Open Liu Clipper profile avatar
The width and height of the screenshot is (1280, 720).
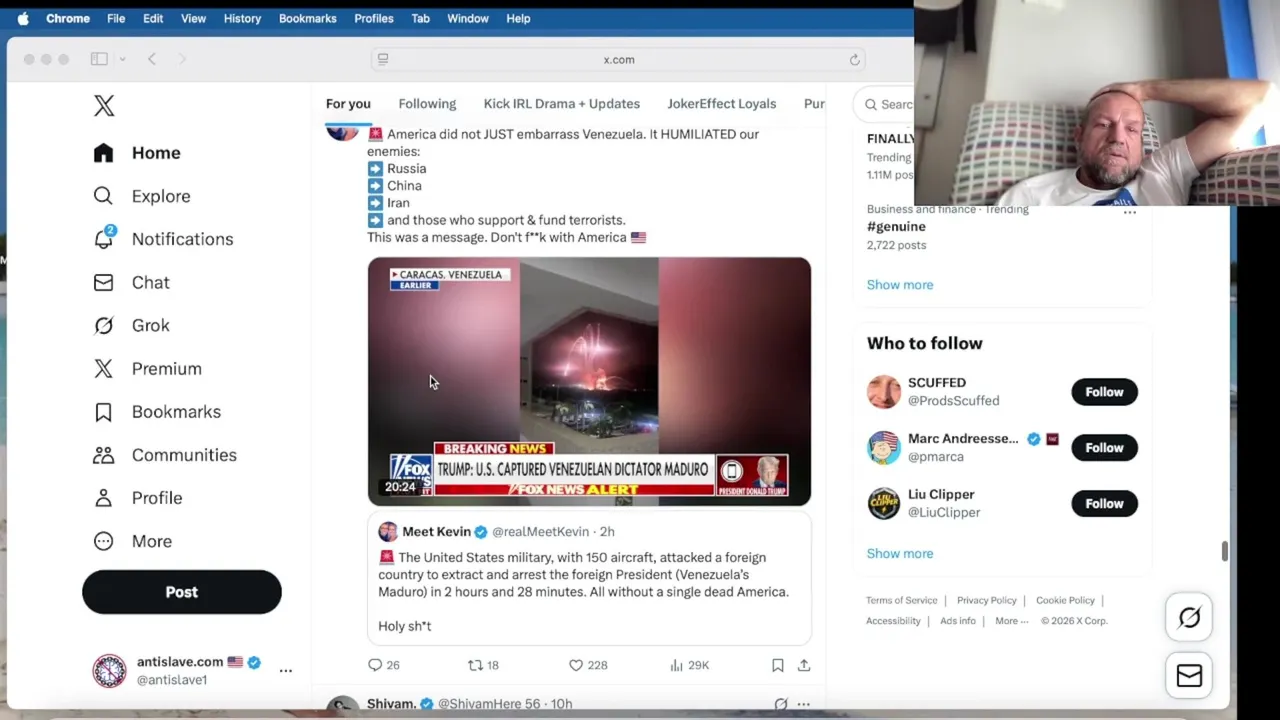[x=884, y=504]
